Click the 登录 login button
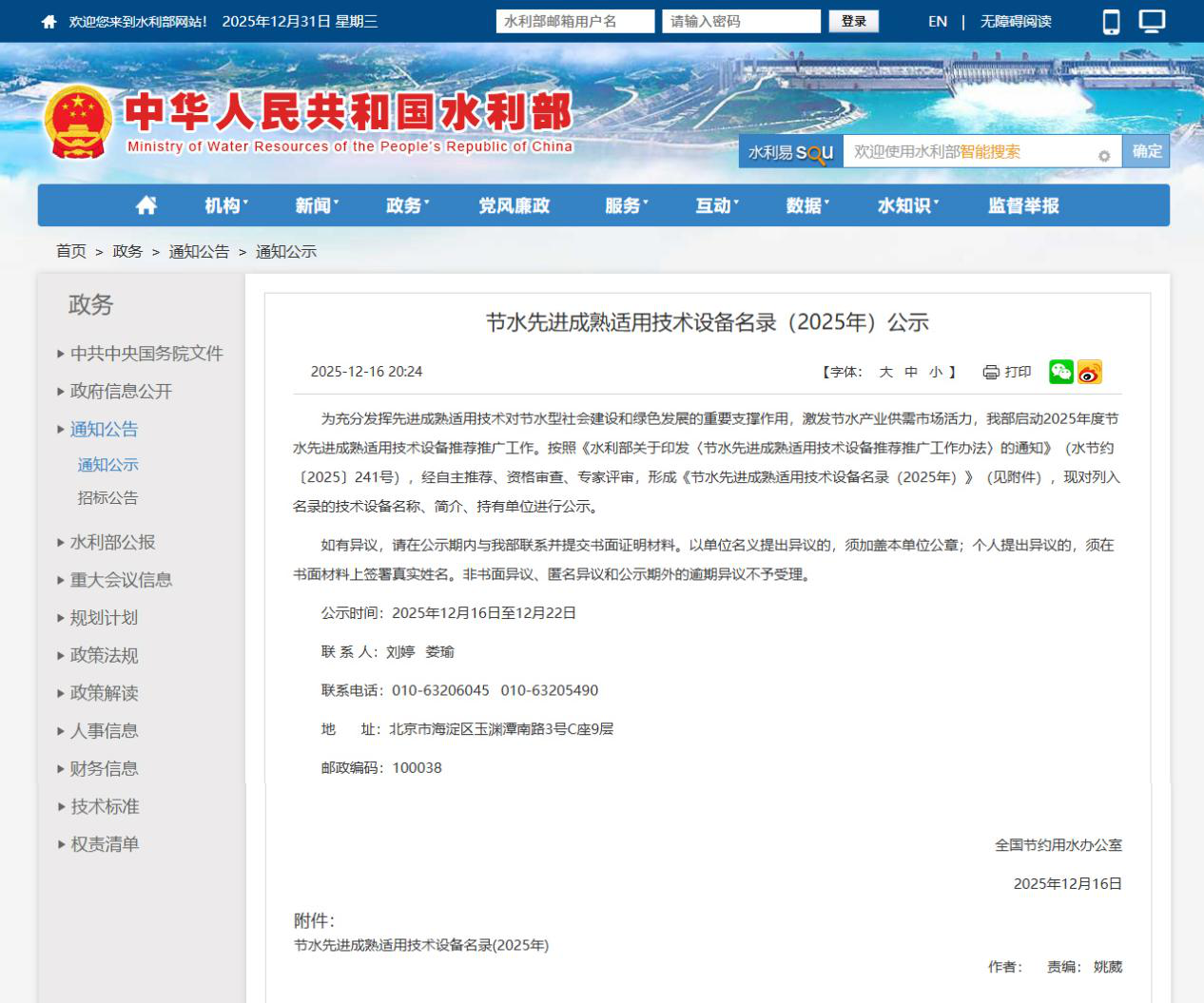The height and width of the screenshot is (1003, 1204). coord(855,20)
